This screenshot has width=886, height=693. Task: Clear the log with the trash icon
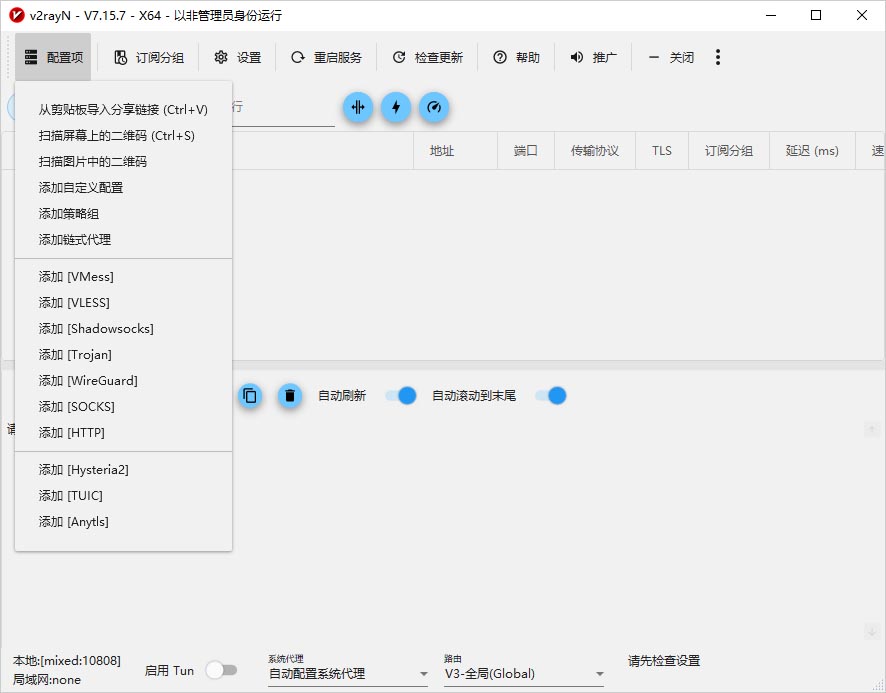[289, 395]
